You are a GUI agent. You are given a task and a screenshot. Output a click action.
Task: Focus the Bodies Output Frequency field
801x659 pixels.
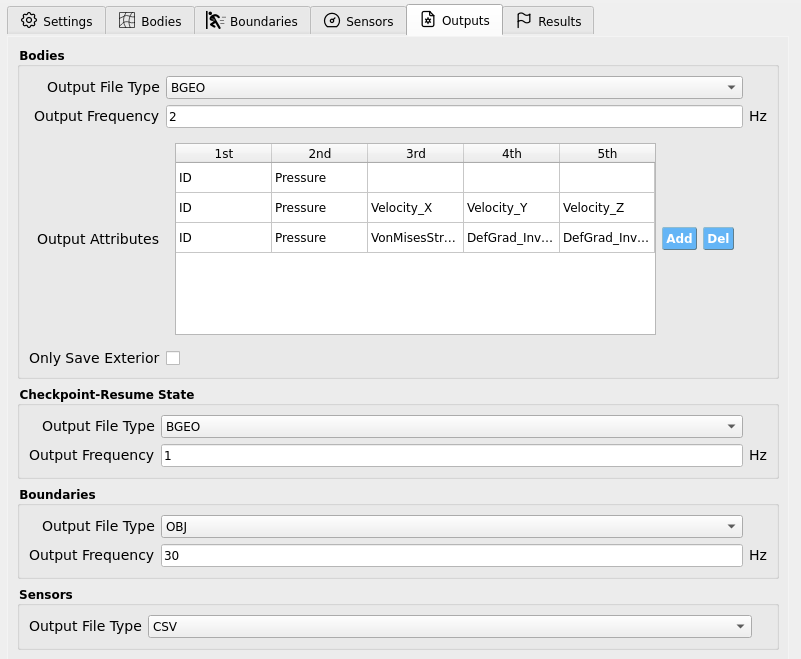pos(454,116)
